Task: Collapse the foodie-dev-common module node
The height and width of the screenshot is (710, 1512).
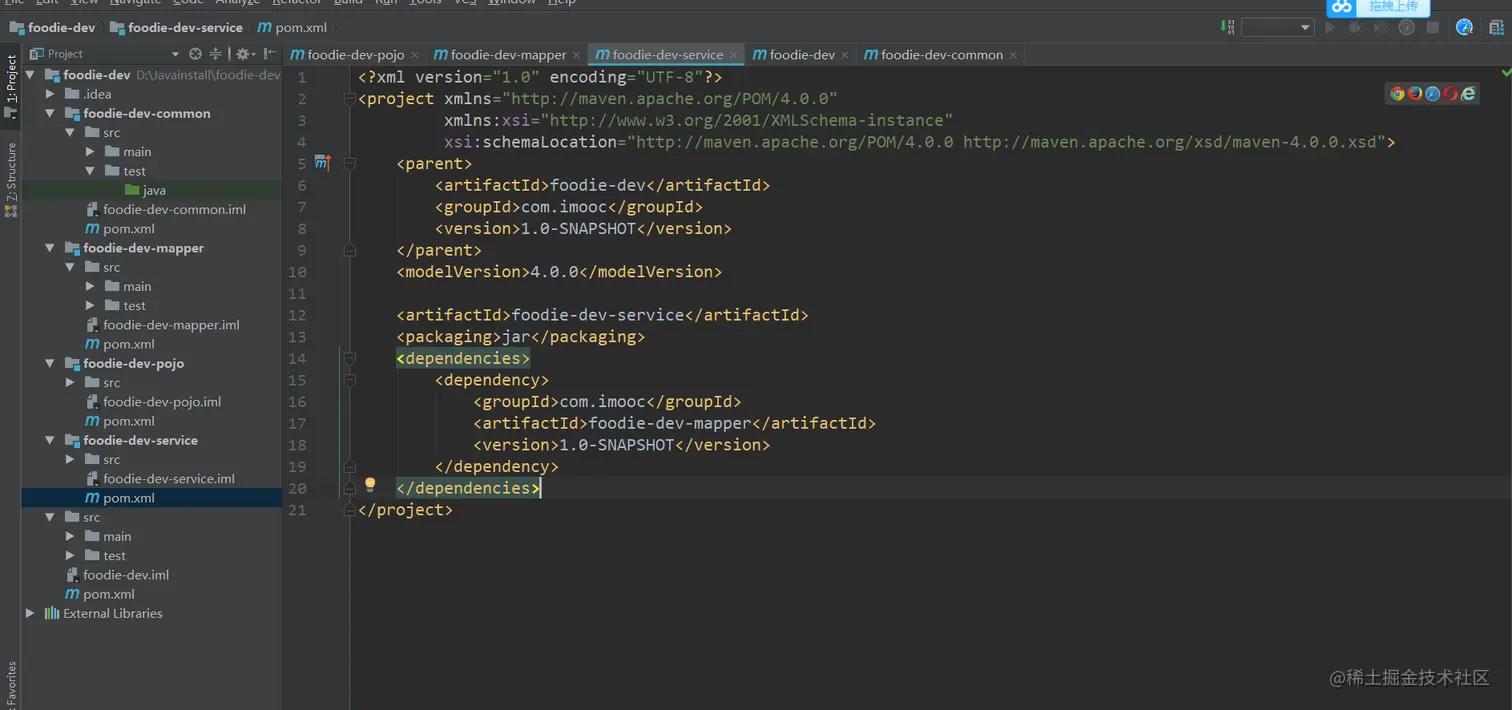Action: [x=50, y=113]
